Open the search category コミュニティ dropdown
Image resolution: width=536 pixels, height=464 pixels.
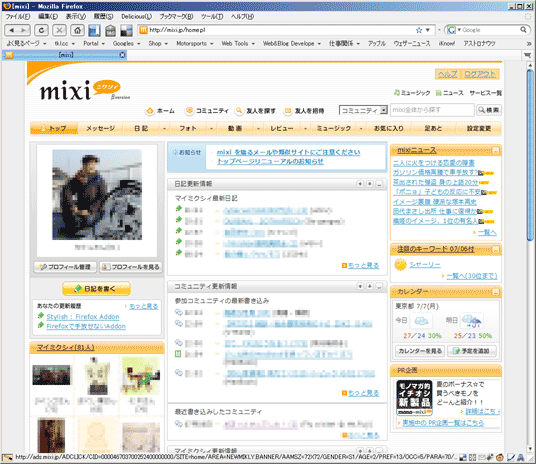coord(363,110)
